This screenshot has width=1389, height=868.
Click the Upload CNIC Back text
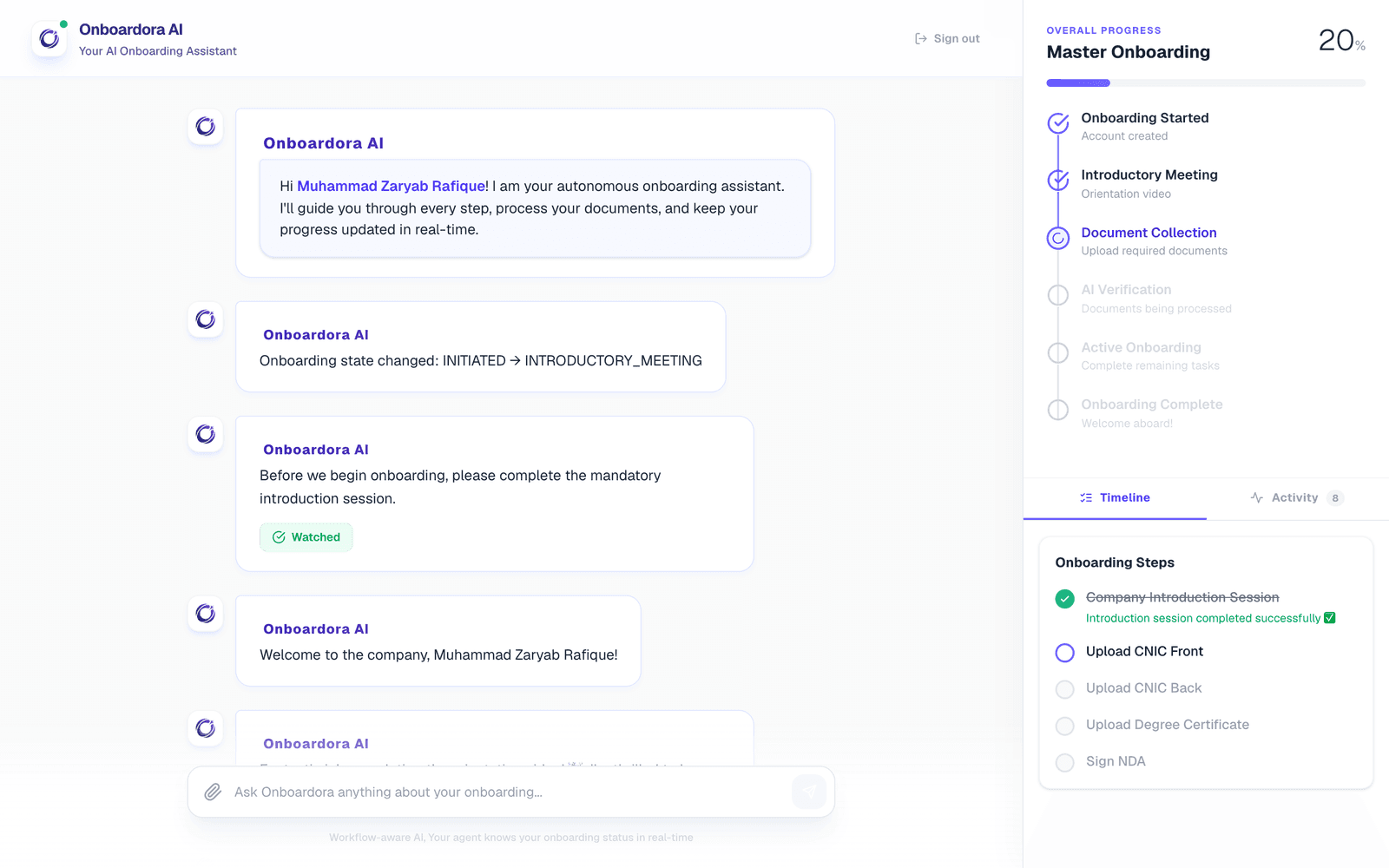coord(1143,687)
